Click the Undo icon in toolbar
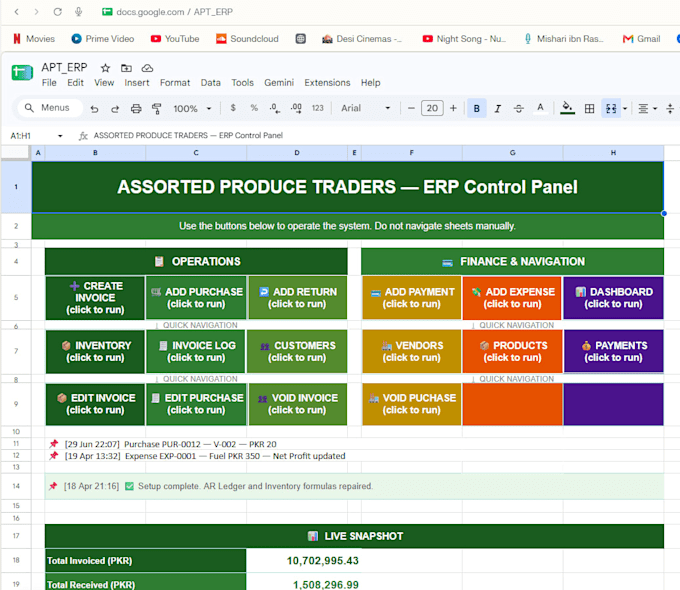680x590 pixels. [94, 108]
